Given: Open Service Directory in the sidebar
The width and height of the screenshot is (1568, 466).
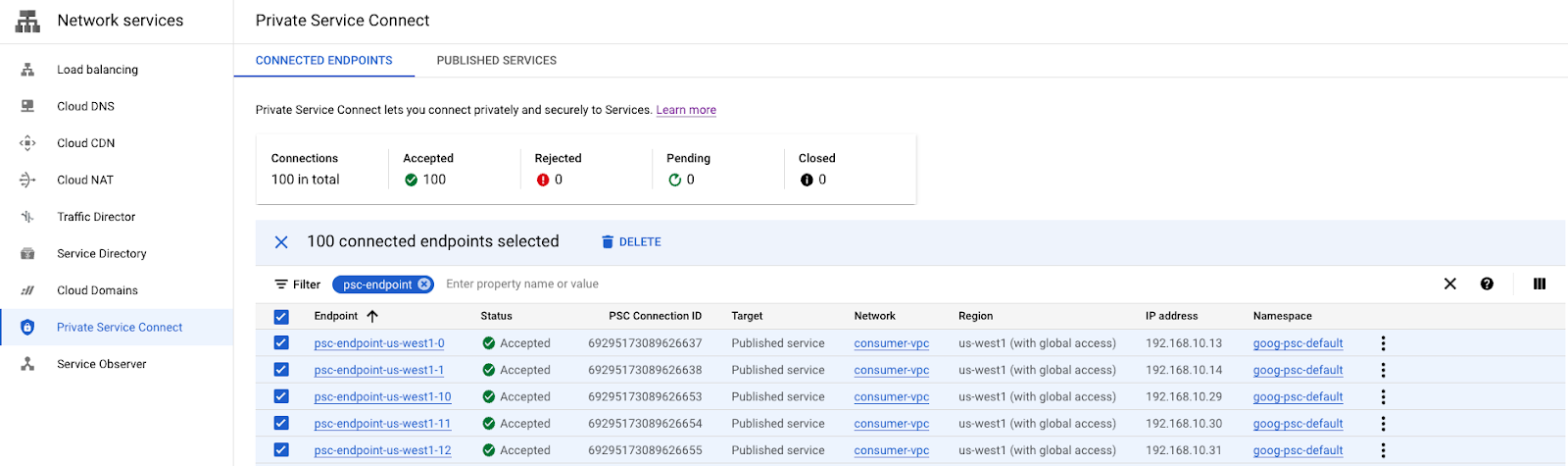Looking at the screenshot, I should (x=102, y=253).
